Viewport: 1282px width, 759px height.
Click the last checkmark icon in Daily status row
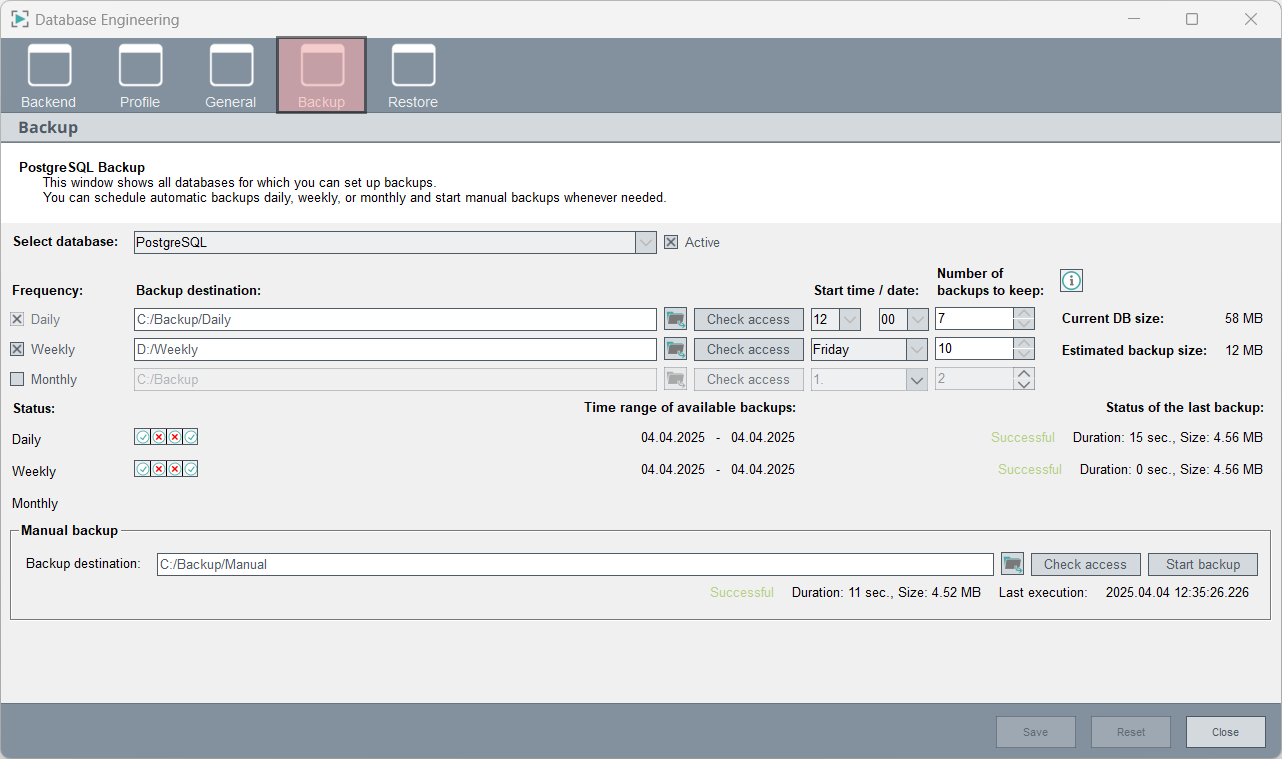[x=190, y=437]
